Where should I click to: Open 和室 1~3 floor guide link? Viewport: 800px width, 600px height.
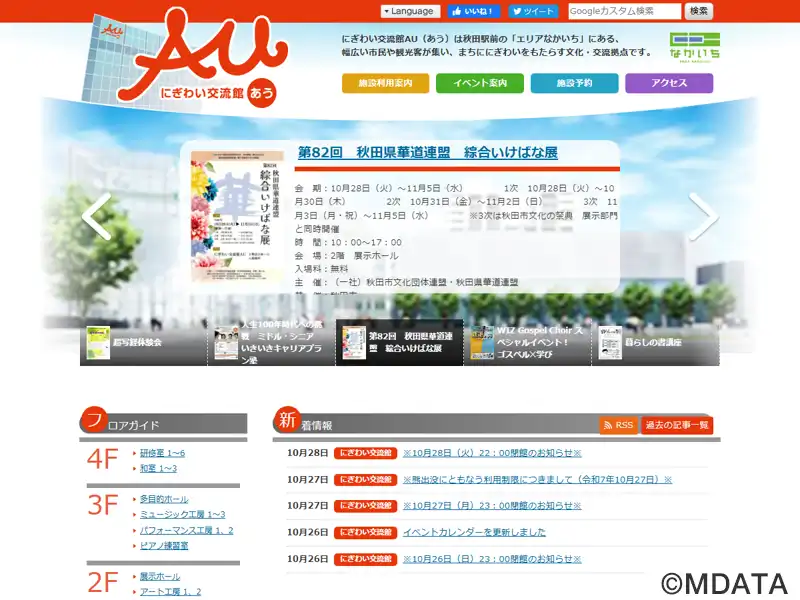(158, 468)
